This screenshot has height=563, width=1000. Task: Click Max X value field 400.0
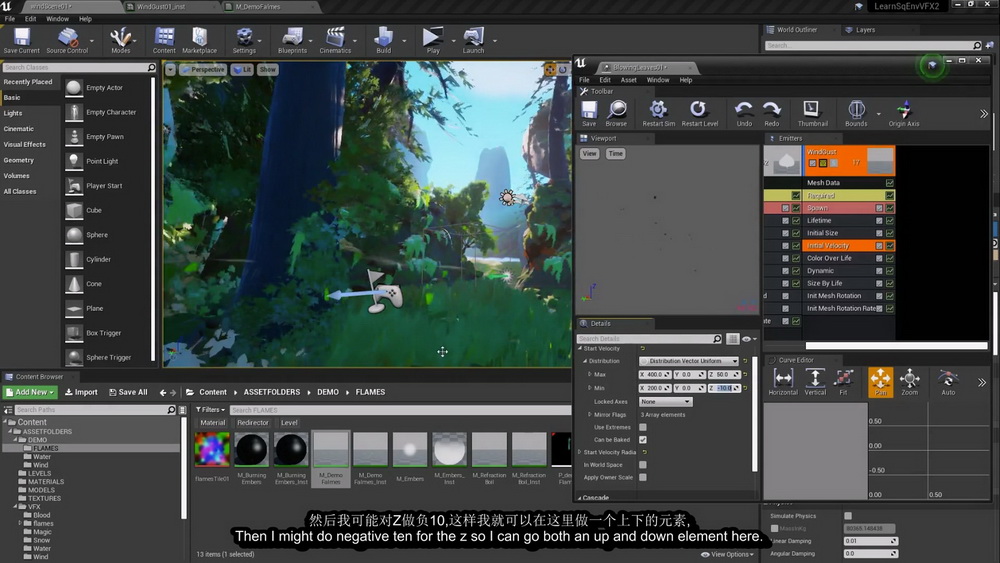655,374
